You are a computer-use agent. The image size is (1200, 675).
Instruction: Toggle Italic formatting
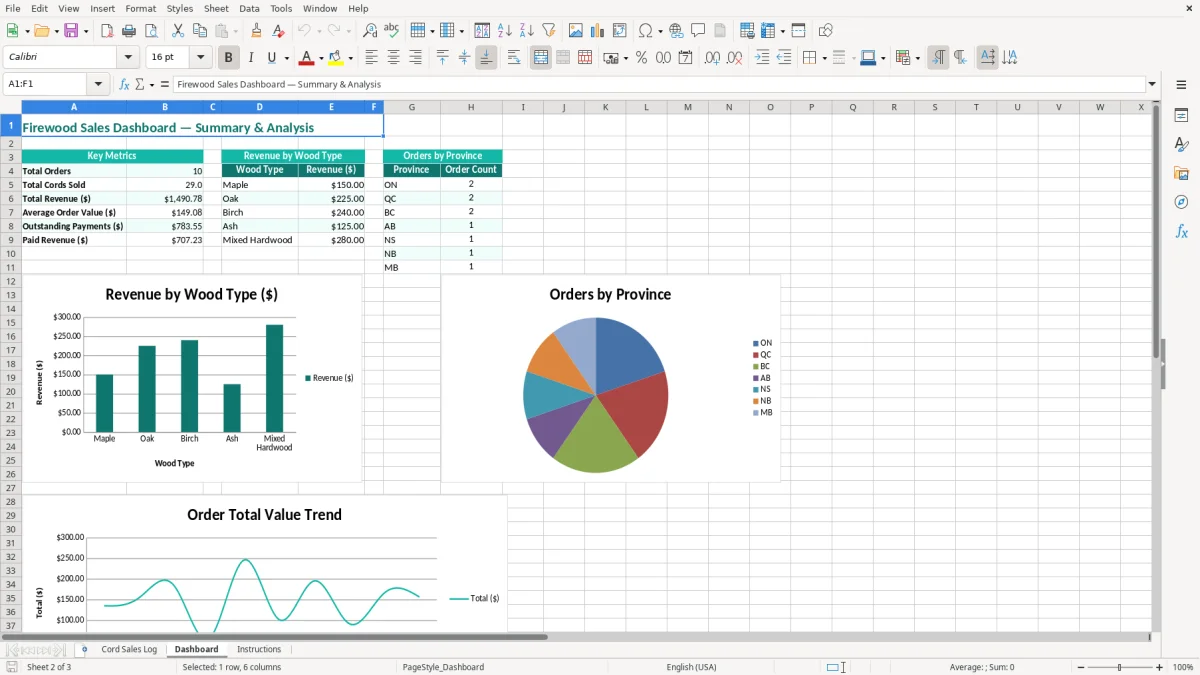click(251, 58)
